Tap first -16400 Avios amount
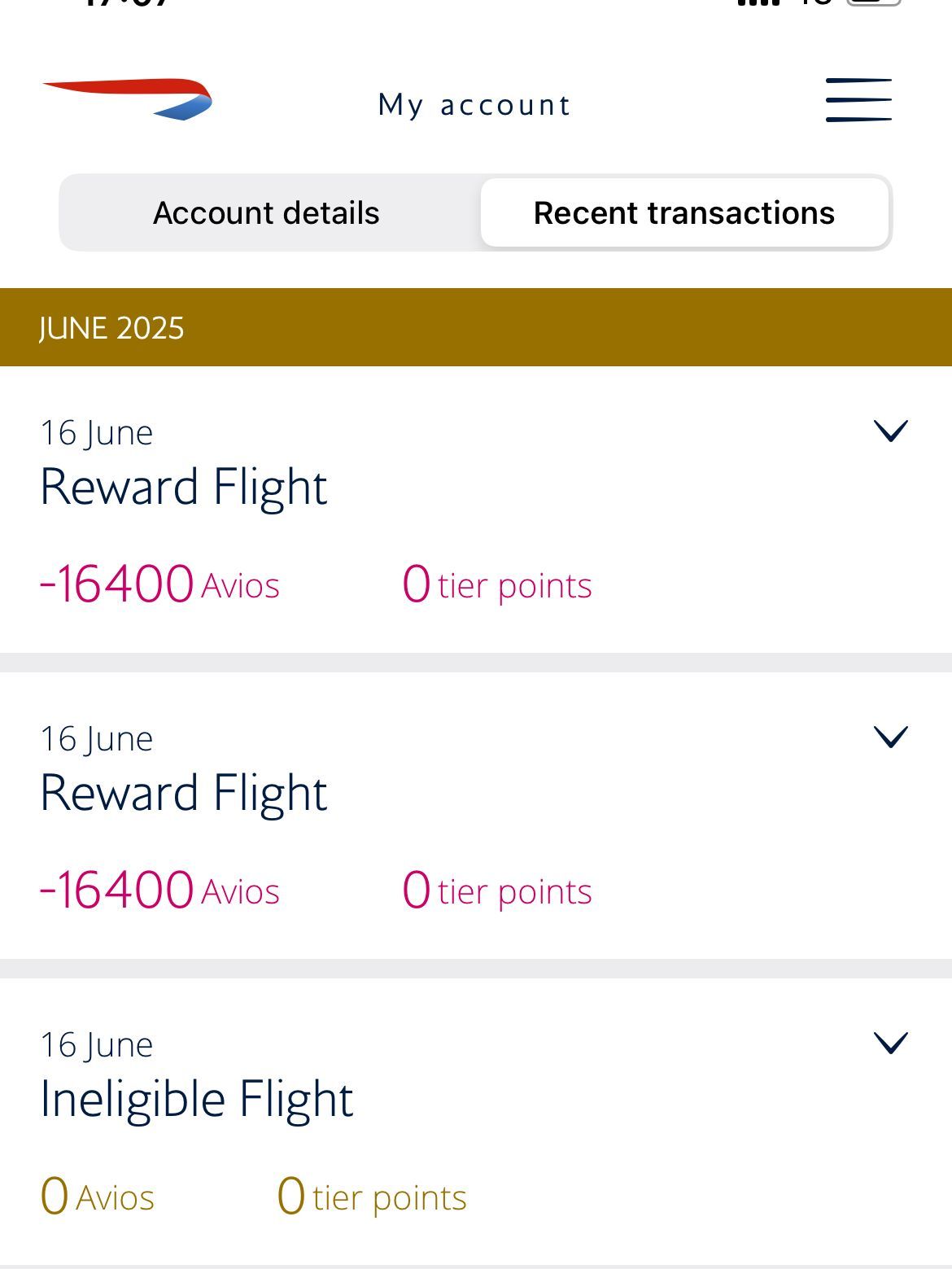Viewport: 952px width, 1269px height. (x=159, y=584)
